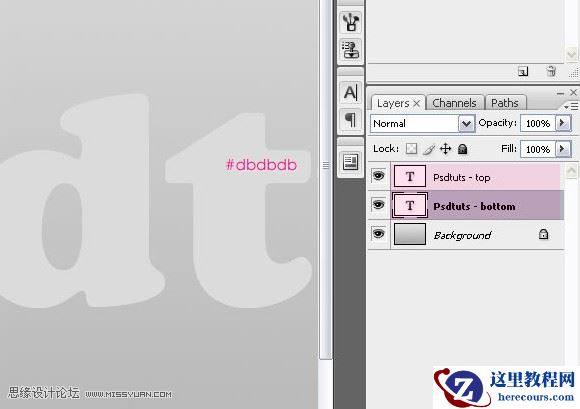Click the lock image pixels brush icon
This screenshot has width=580, height=409.
tap(429, 149)
